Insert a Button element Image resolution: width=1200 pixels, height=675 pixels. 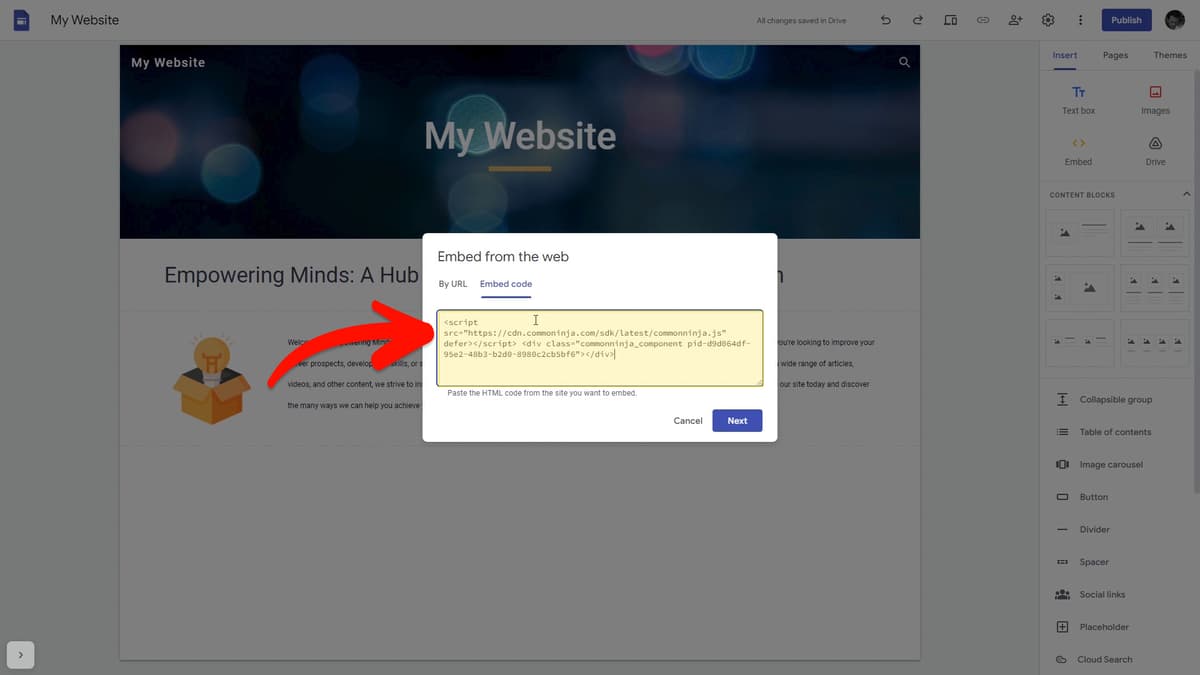click(1082, 497)
